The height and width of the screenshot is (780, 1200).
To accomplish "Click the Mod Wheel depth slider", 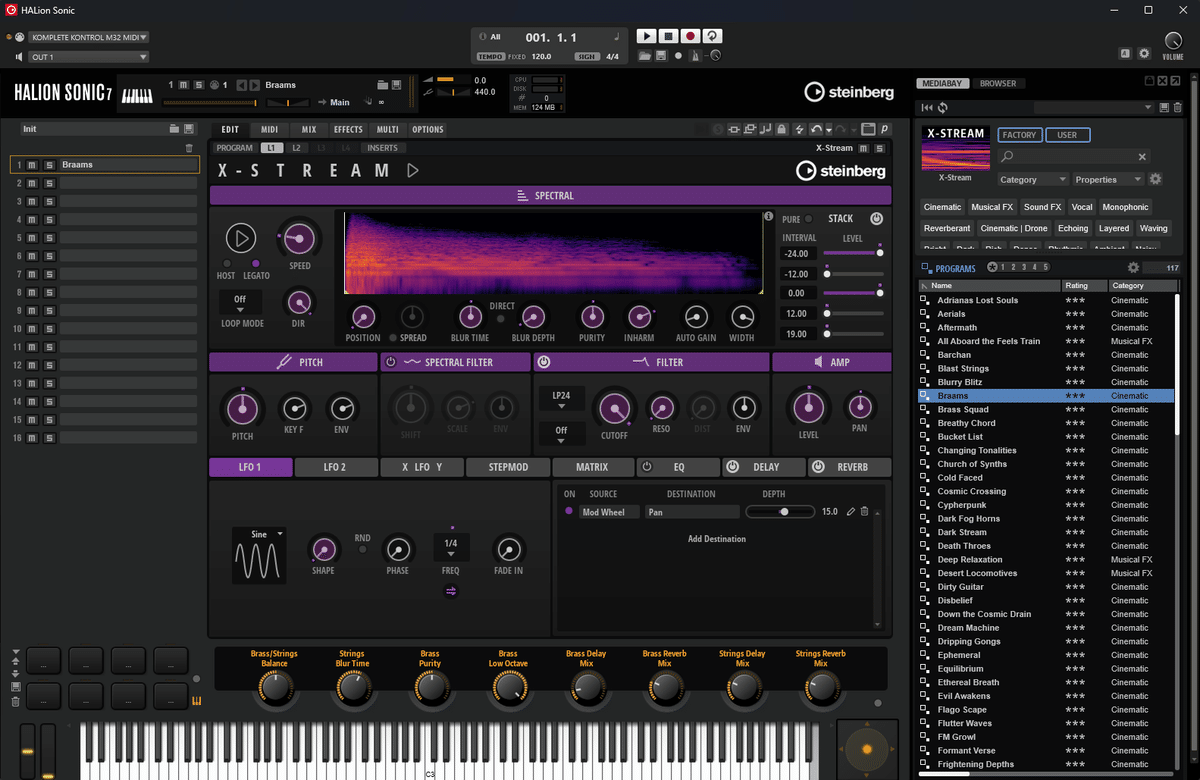I will (781, 512).
